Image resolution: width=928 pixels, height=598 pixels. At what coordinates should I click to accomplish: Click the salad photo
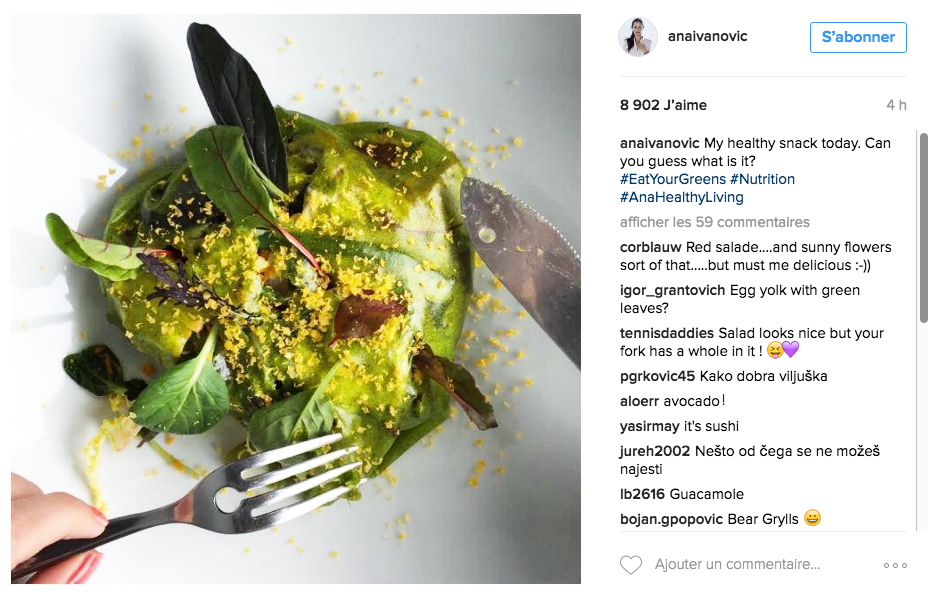[296, 299]
